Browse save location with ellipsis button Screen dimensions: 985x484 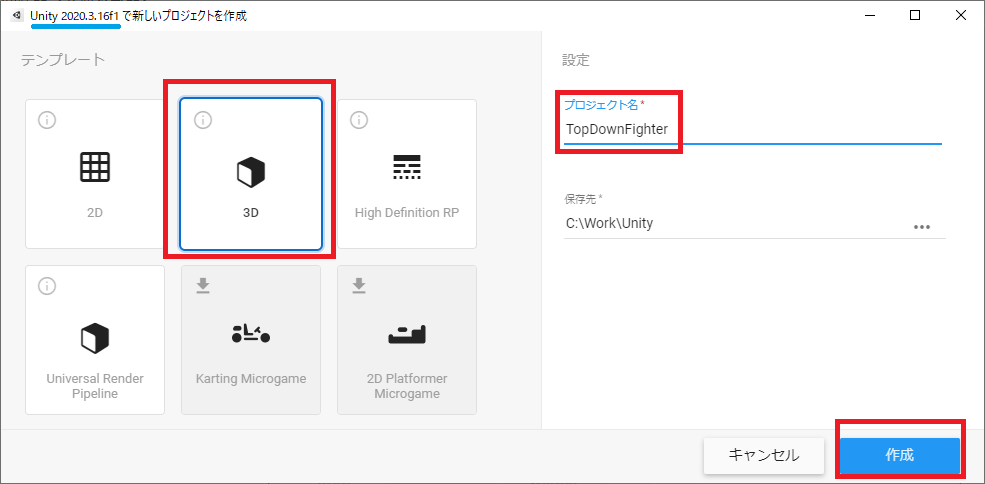(x=922, y=227)
